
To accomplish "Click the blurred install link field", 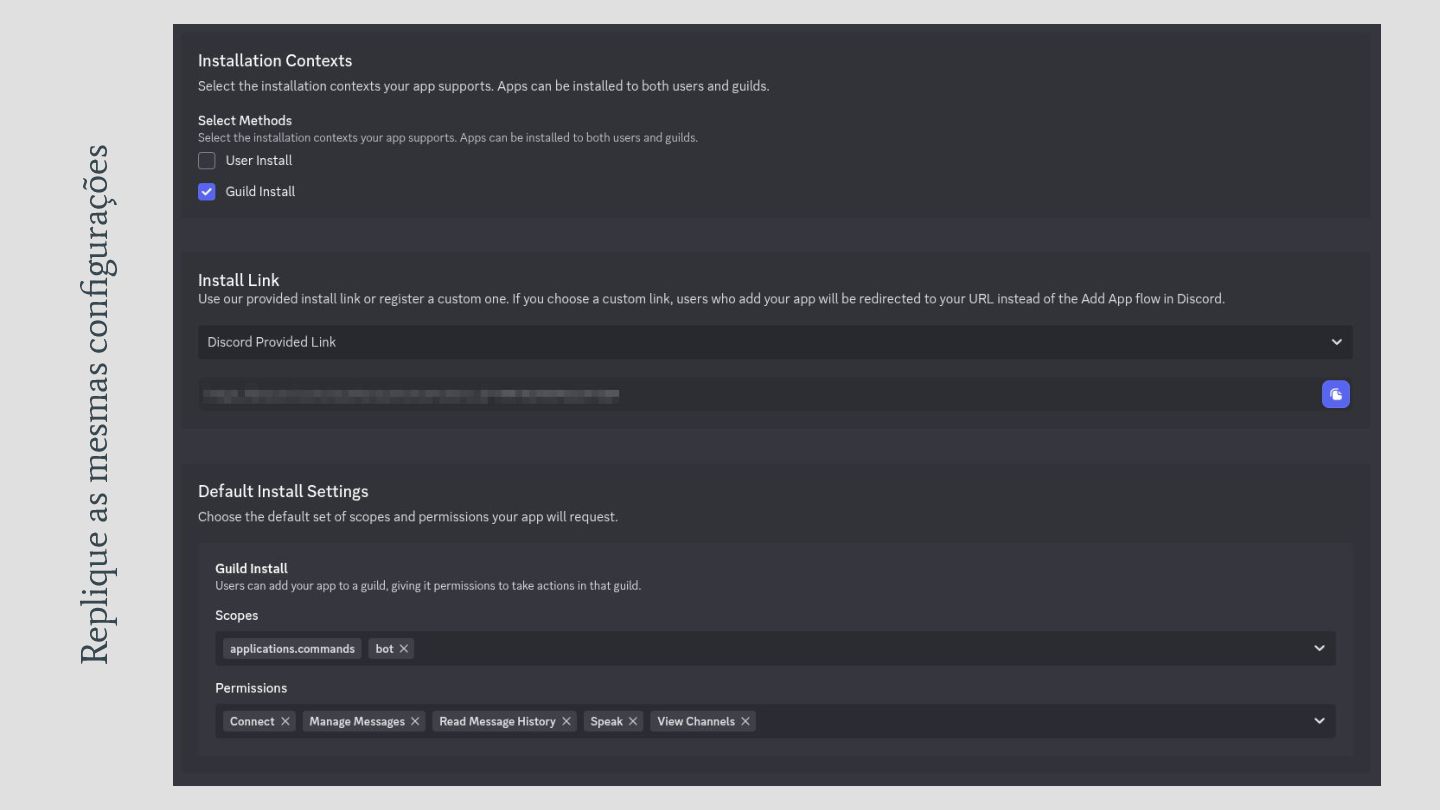I will coord(410,394).
